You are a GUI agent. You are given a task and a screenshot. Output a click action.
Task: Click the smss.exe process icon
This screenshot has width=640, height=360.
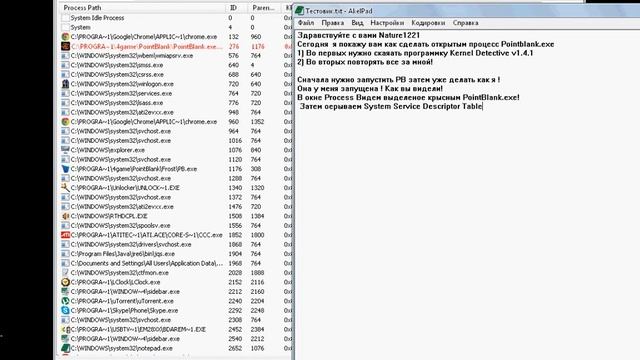[x=65, y=65]
